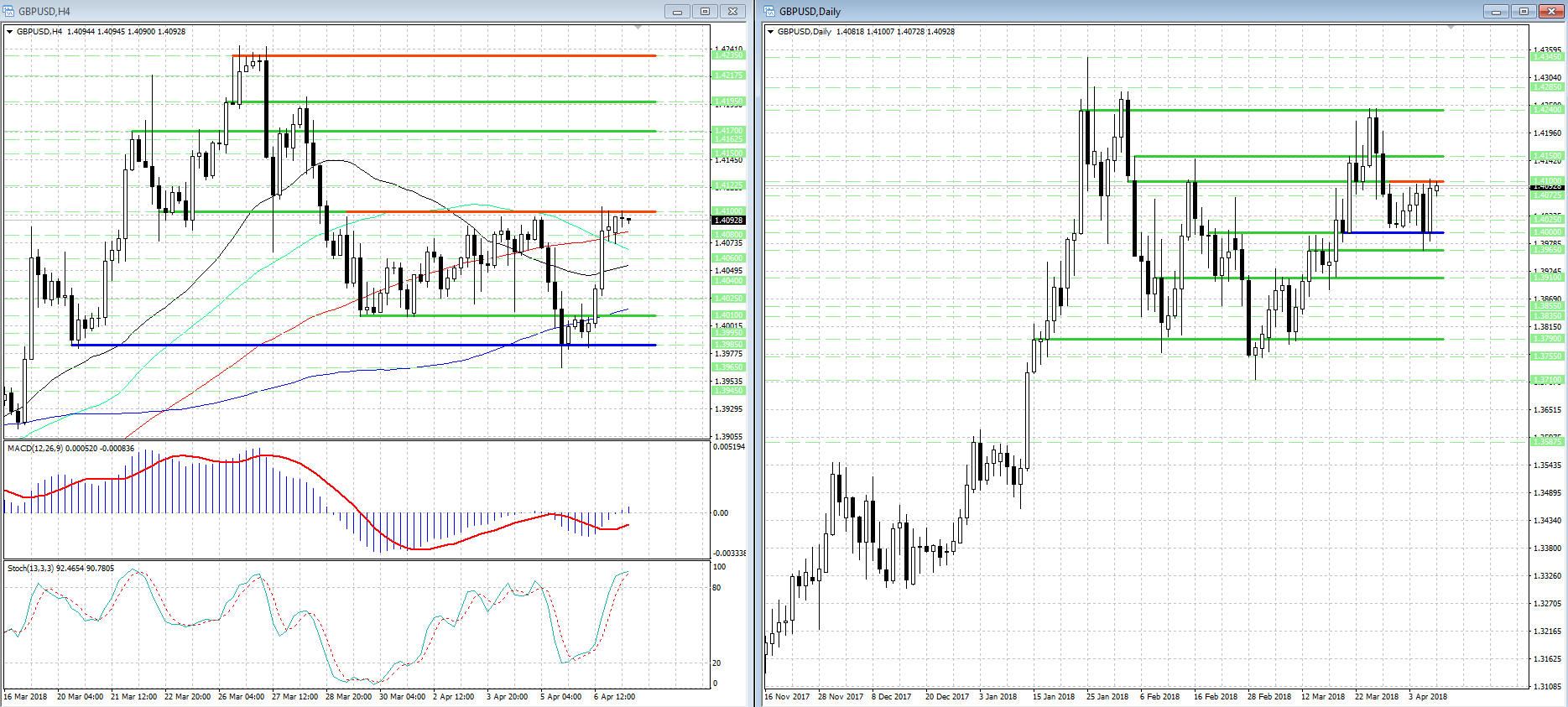Screen dimensions: 1568x707
Task: Click the 12 Mar 2018 date on Daily time axis
Action: click(x=1323, y=697)
